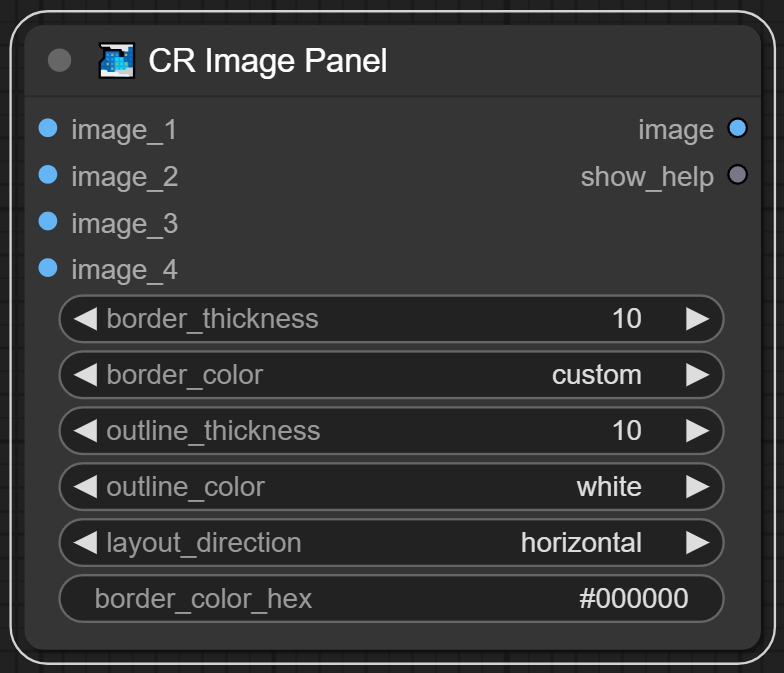Screen dimensions: 784x673
Task: Click the show_help output connector dot
Action: click(x=737, y=175)
